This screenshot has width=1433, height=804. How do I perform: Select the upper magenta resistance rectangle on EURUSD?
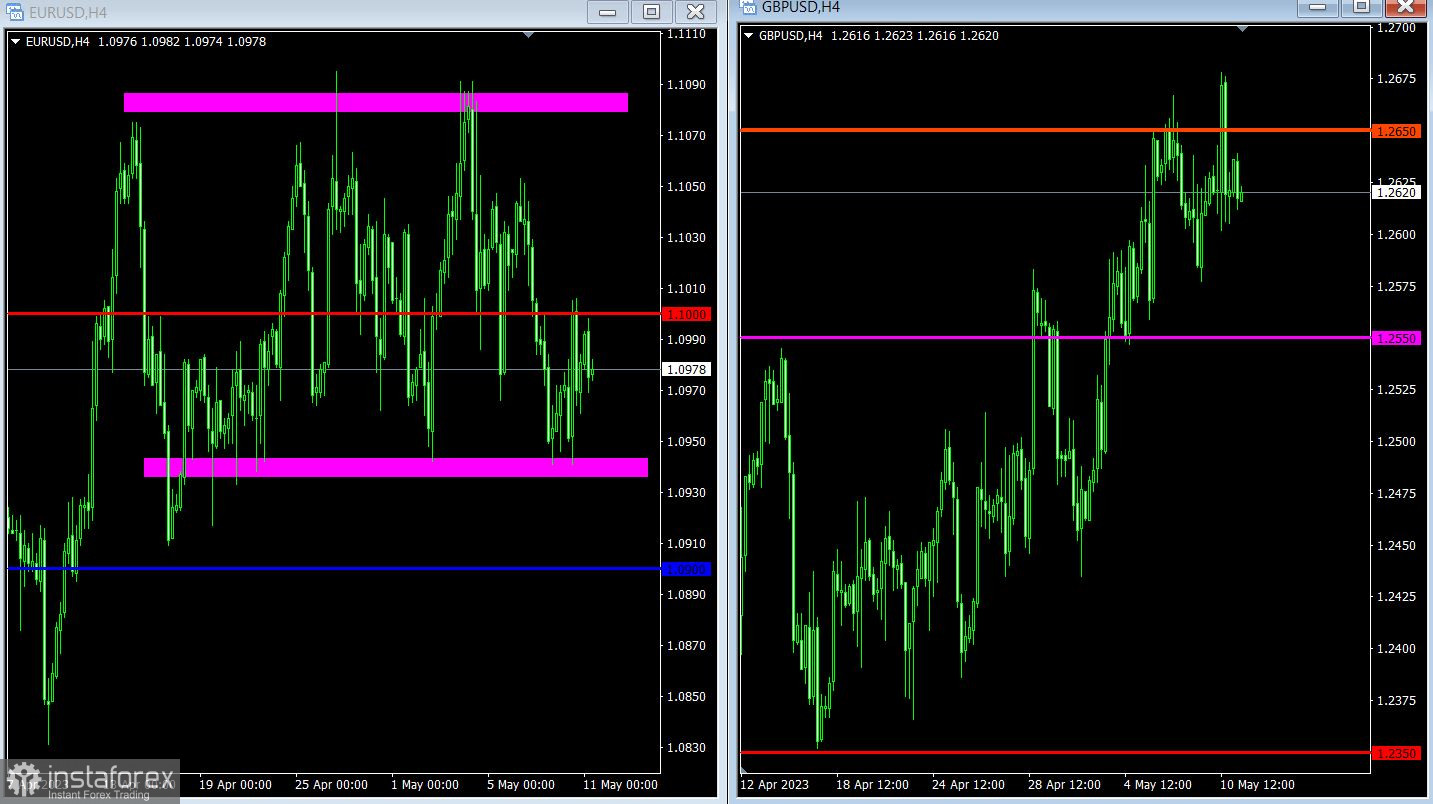pos(376,102)
